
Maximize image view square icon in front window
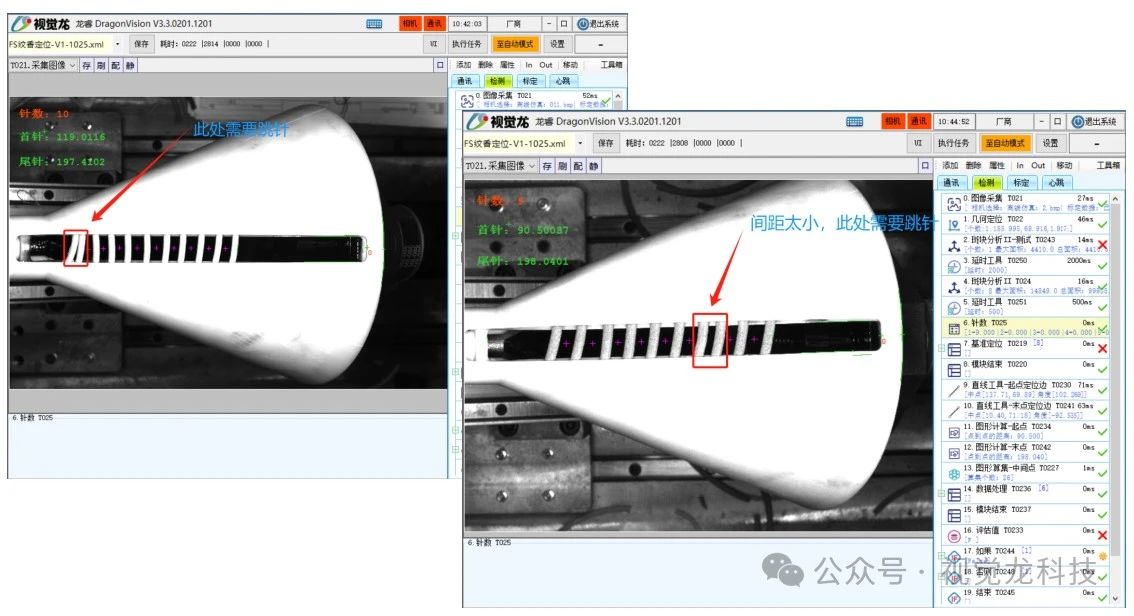point(924,166)
